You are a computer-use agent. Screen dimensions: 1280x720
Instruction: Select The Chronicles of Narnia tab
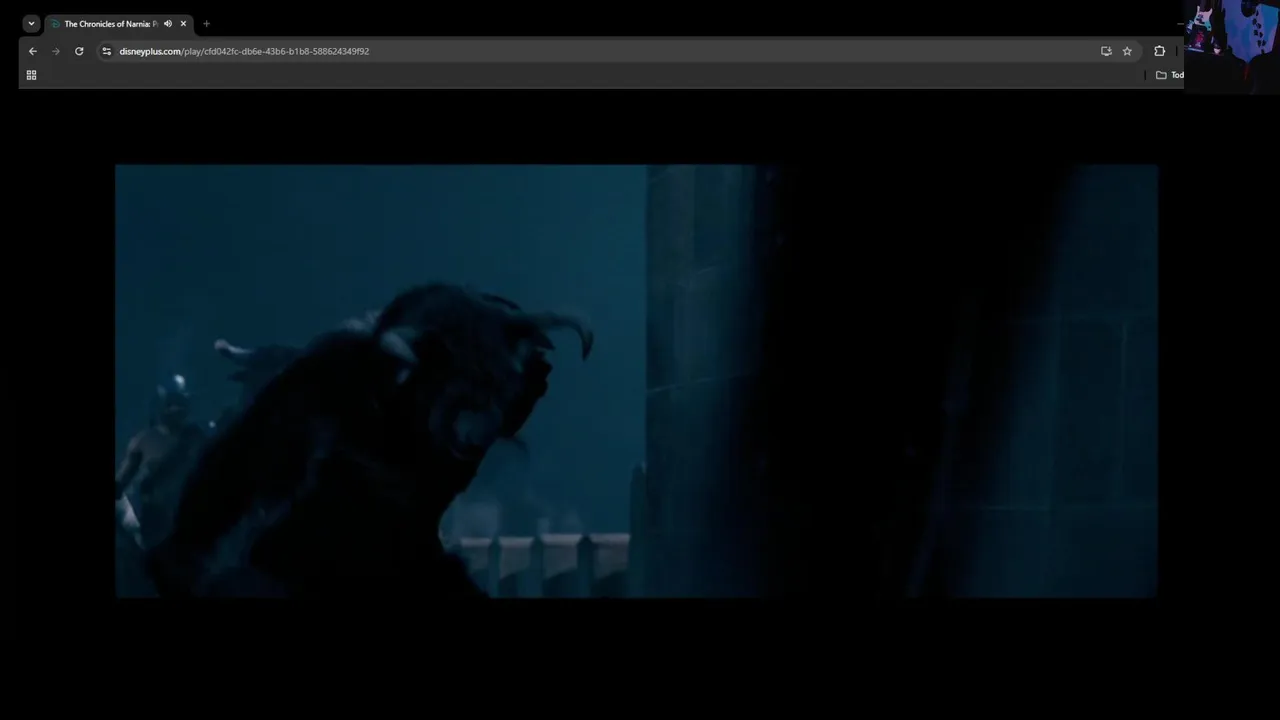118,24
